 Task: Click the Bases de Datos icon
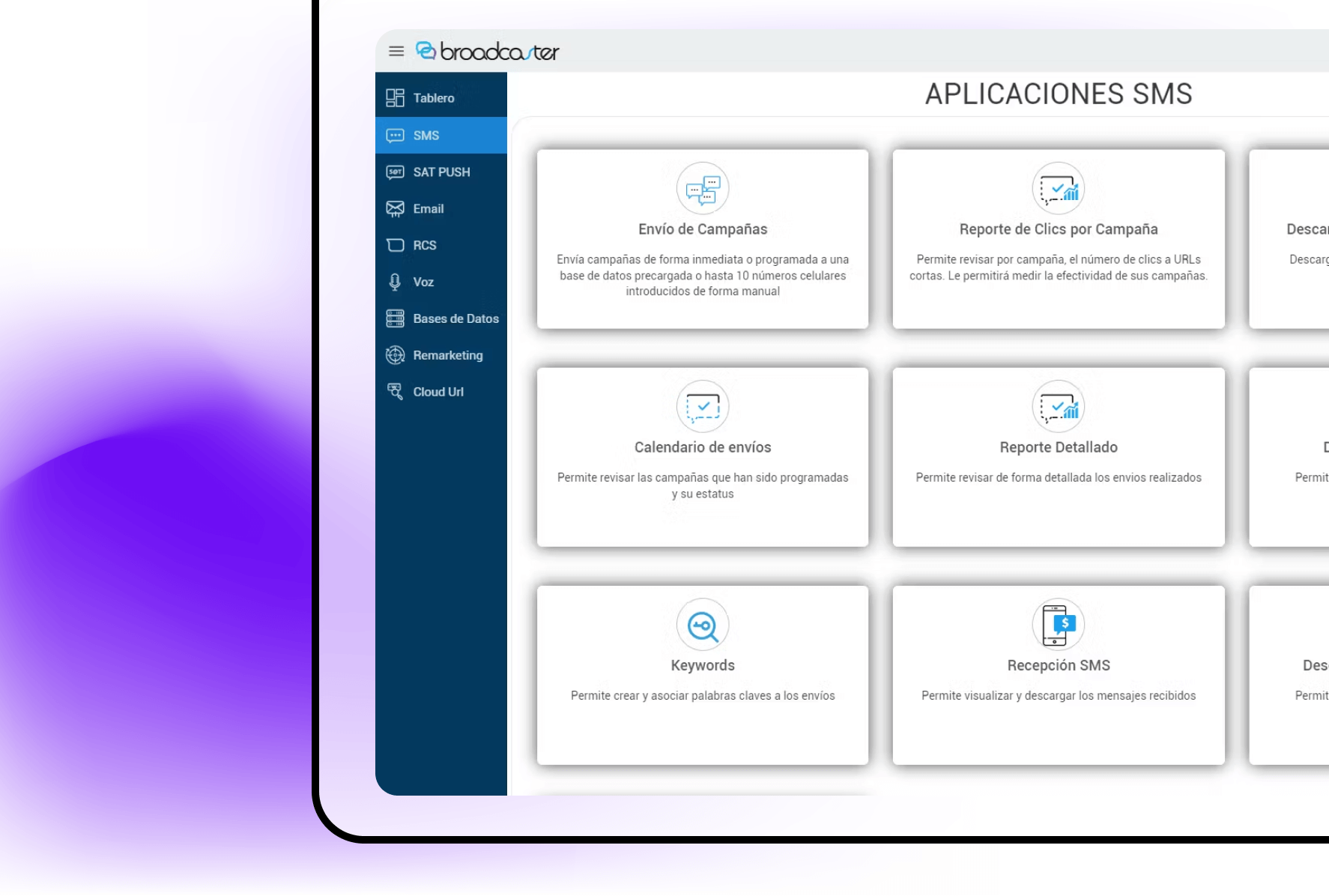[395, 319]
